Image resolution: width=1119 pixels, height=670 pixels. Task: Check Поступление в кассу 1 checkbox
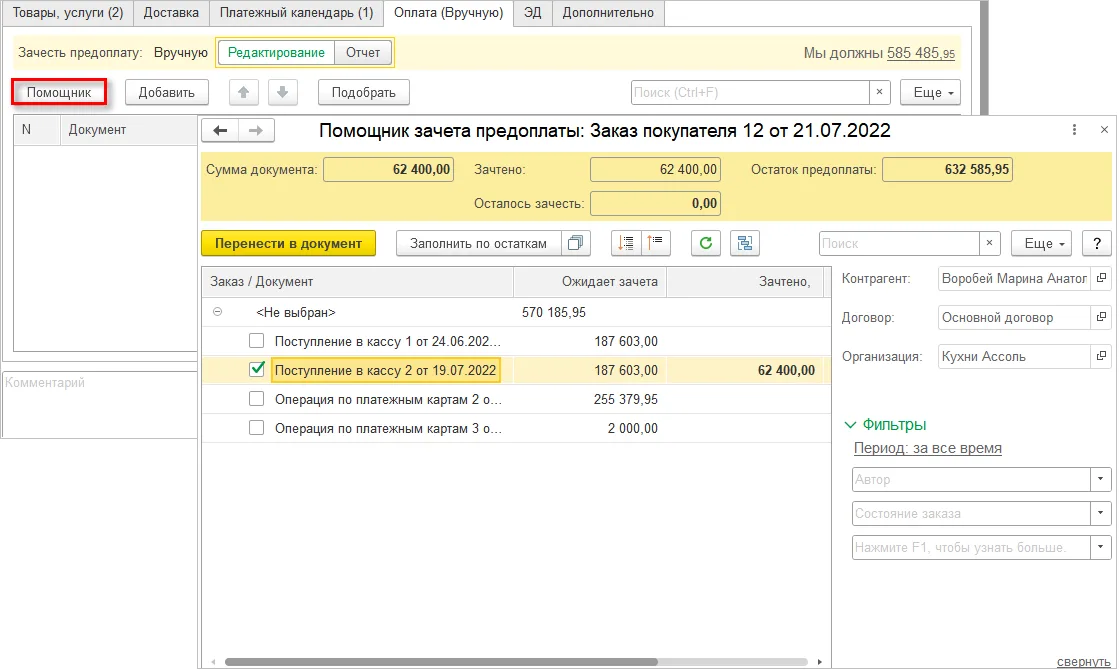point(256,341)
